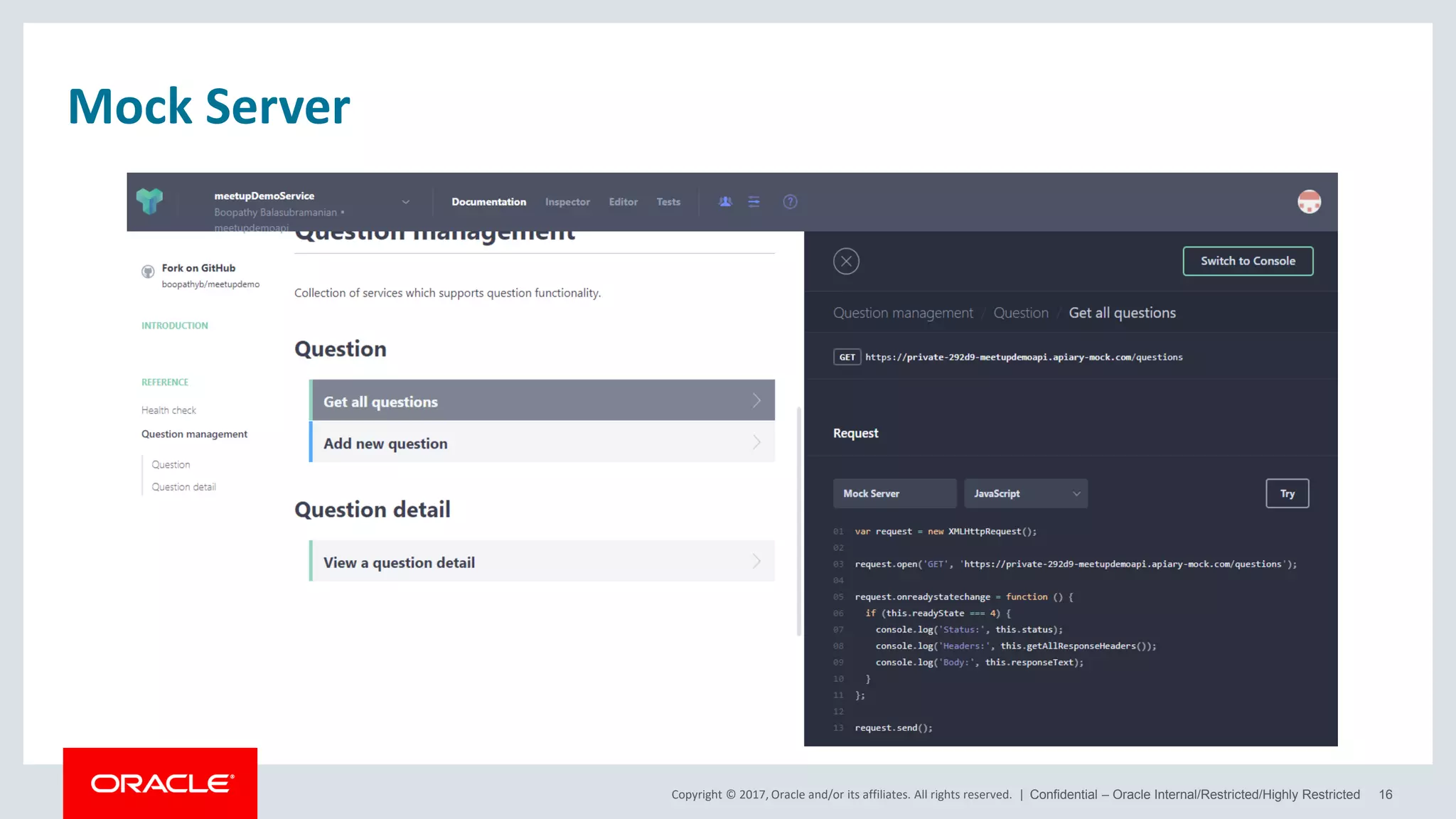Close the request panel with X icon
Screen dimensions: 1456x819
(x=846, y=261)
